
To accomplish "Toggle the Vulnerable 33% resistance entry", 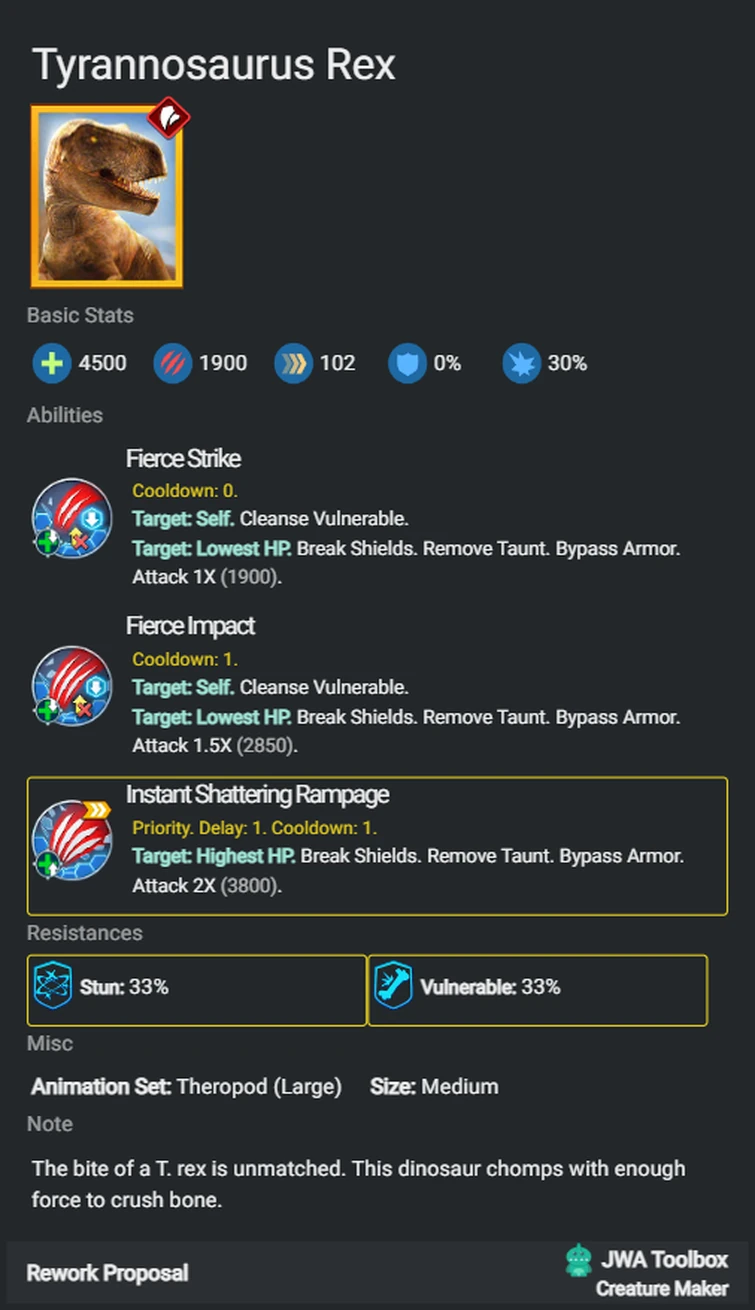I will 538,989.
